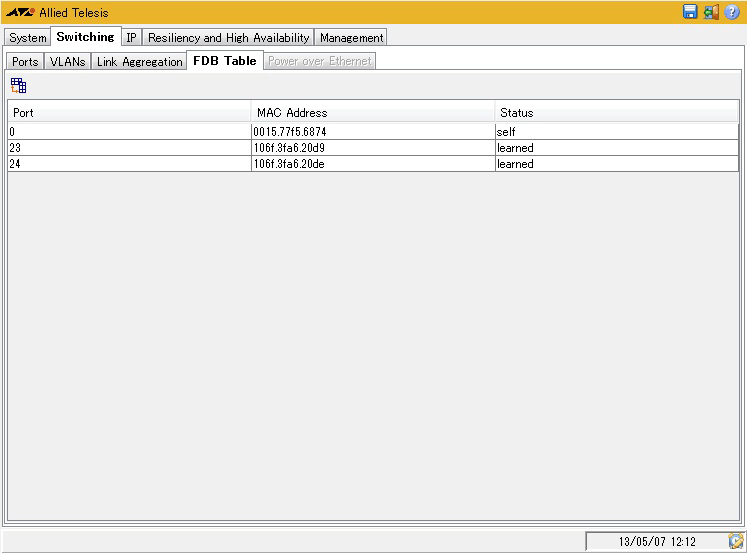747x553 pixels.
Task: Click the Allied Telesis logo
Action: (20, 13)
